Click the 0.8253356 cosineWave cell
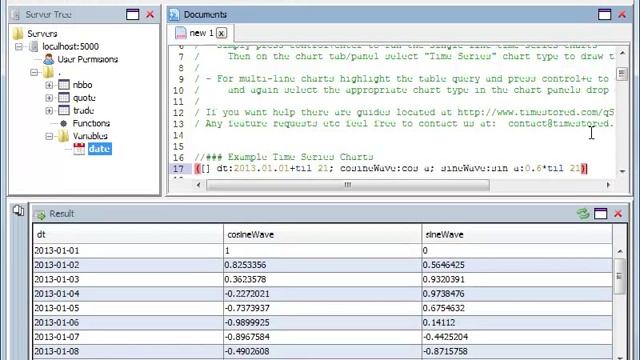 [322, 265]
